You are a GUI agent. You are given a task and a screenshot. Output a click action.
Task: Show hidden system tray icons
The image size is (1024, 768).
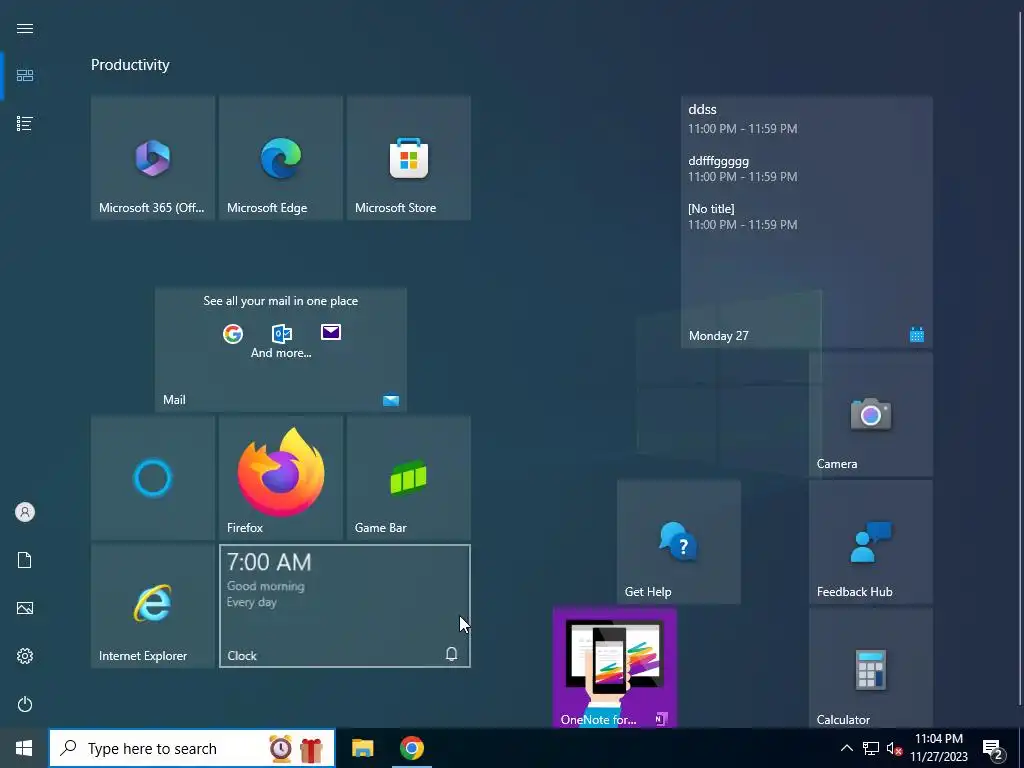[846, 748]
